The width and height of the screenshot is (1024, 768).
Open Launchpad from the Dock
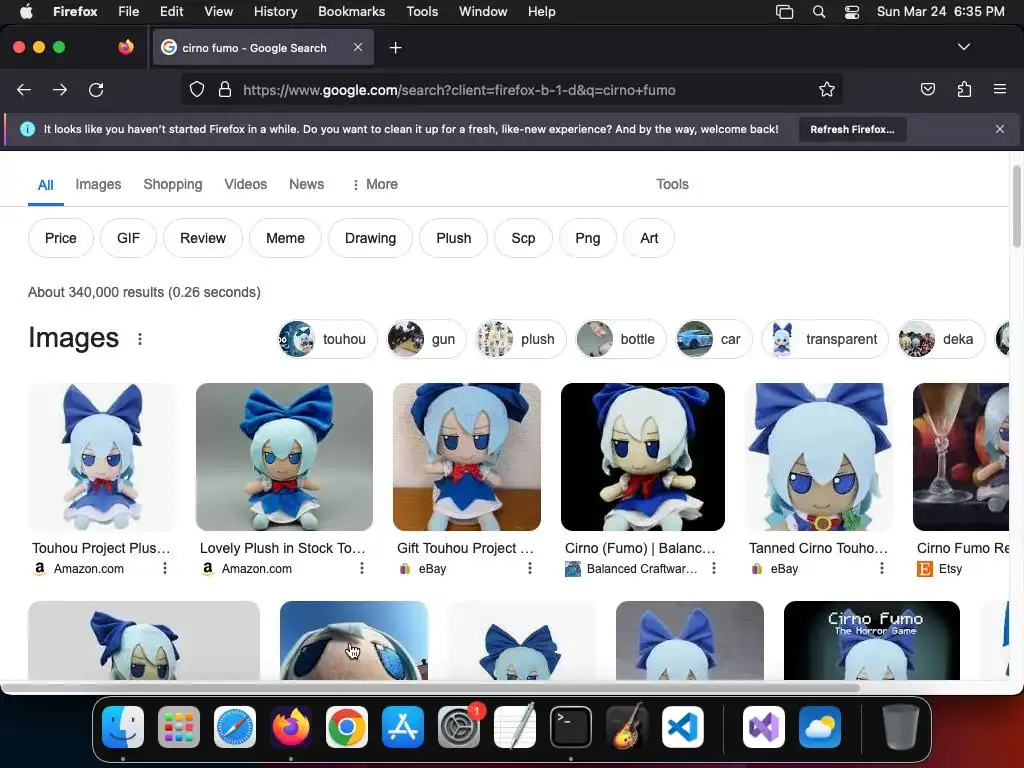click(x=179, y=727)
